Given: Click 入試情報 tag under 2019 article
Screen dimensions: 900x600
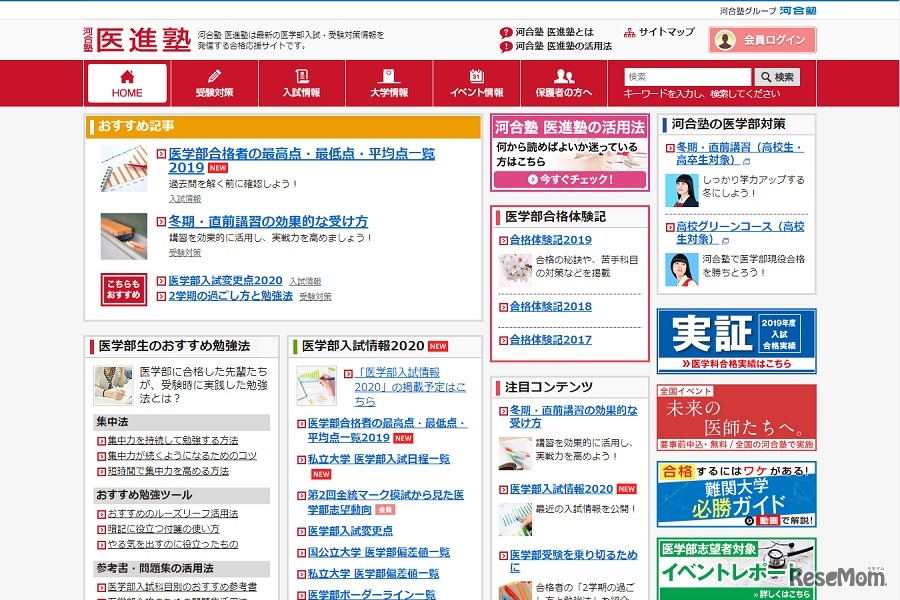Looking at the screenshot, I should tap(185, 199).
